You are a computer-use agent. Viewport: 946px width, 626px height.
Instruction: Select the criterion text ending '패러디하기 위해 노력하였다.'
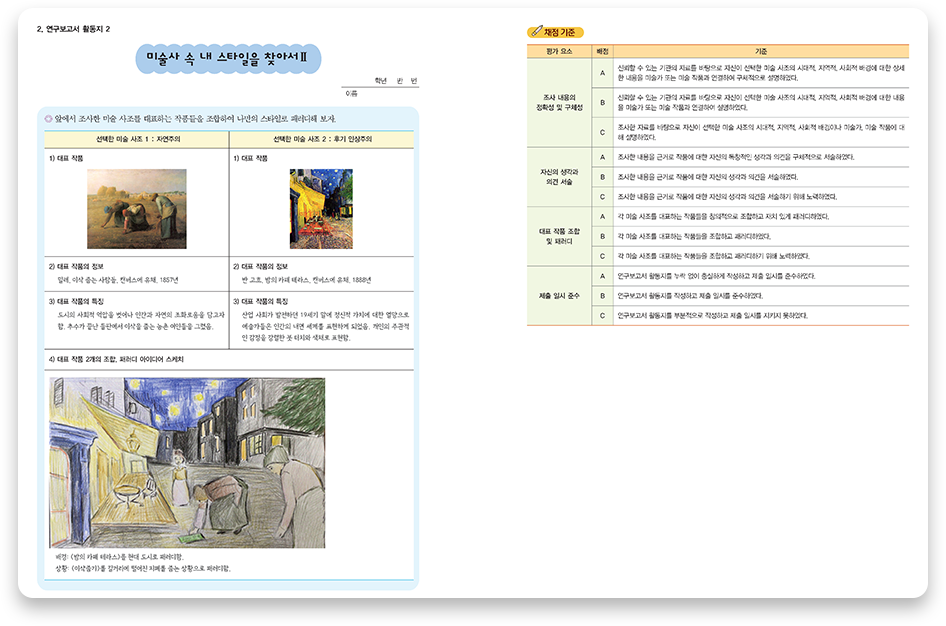(713, 256)
